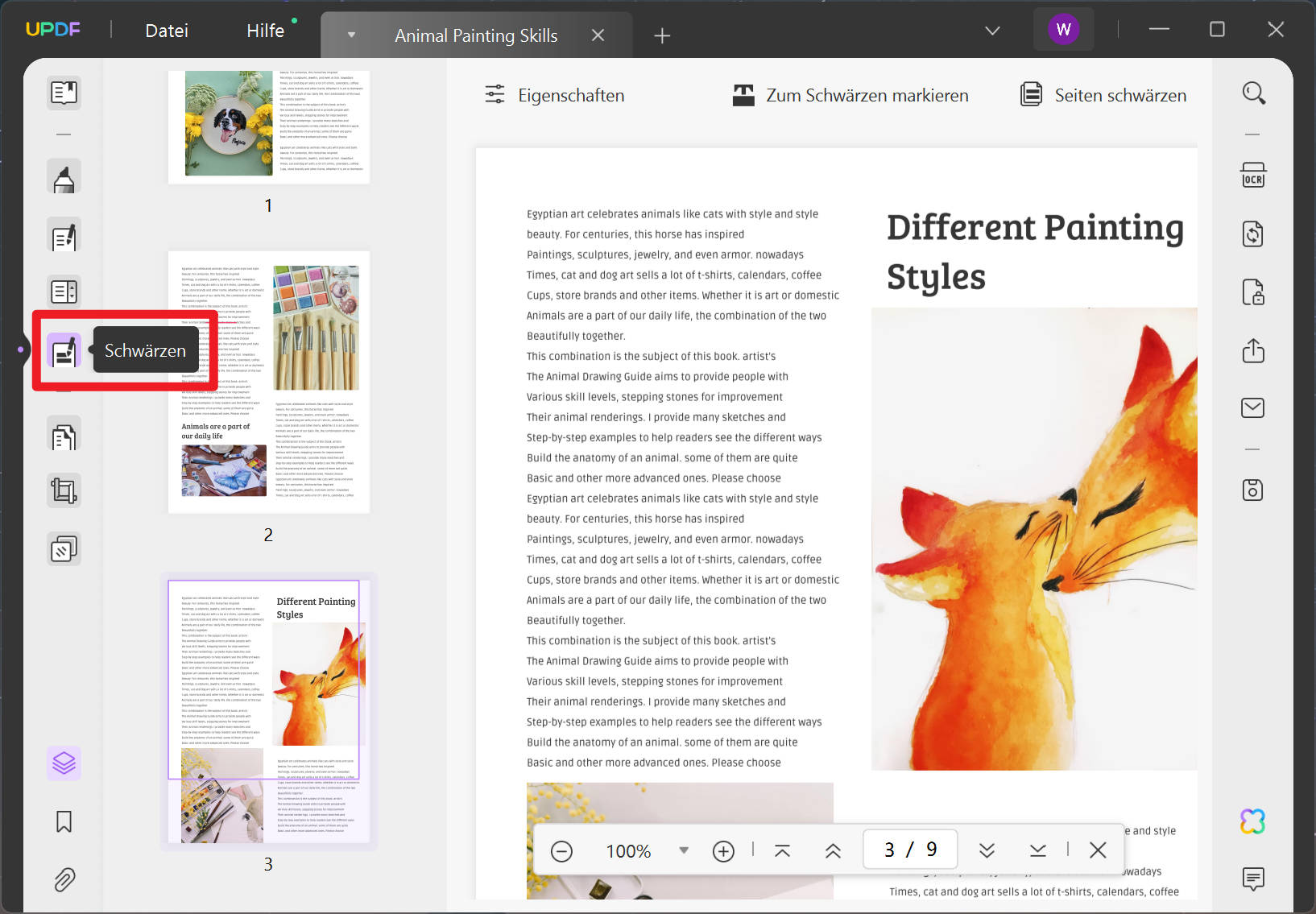Select the Comment highlighter tool
This screenshot has height=914, width=1316.
tap(64, 178)
